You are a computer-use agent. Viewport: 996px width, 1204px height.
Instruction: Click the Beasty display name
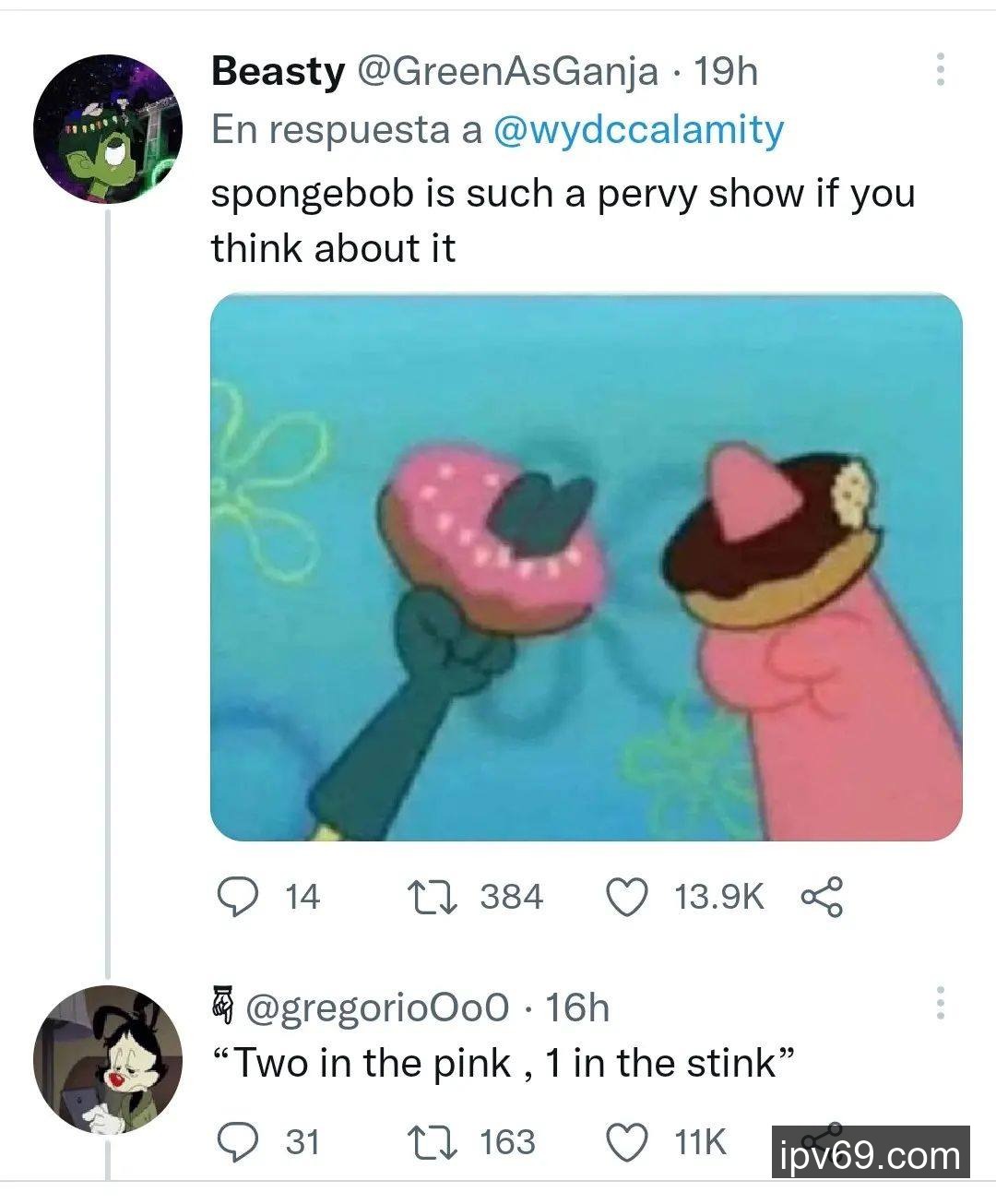point(278,71)
